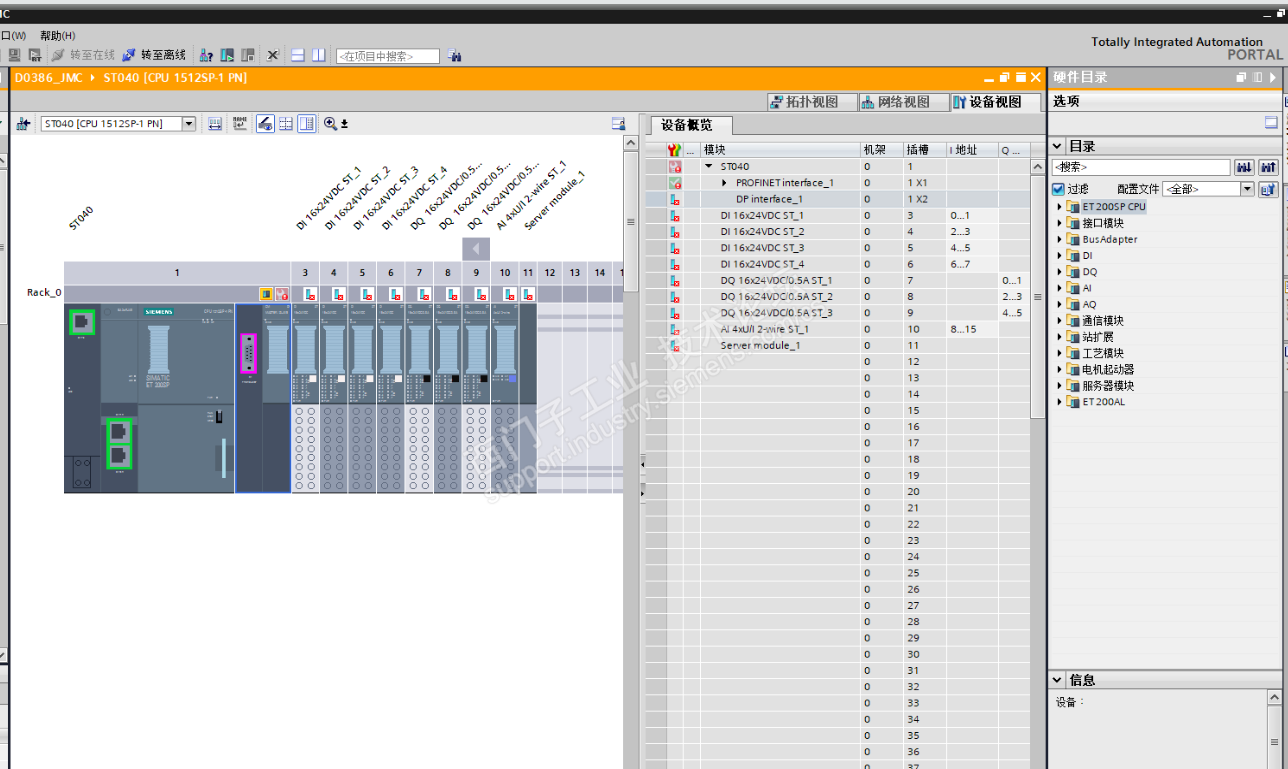1288x769 pixels.
Task: Click the zoom magnifier icon in device toolbar
Action: [x=330, y=124]
